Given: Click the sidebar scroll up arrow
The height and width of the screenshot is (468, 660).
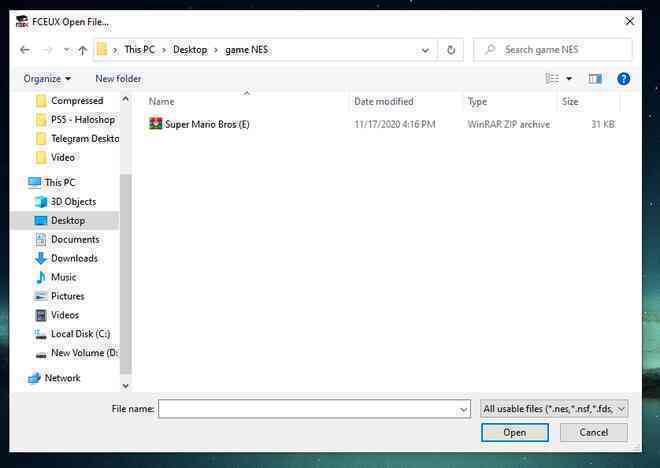Looking at the screenshot, I should 125,99.
